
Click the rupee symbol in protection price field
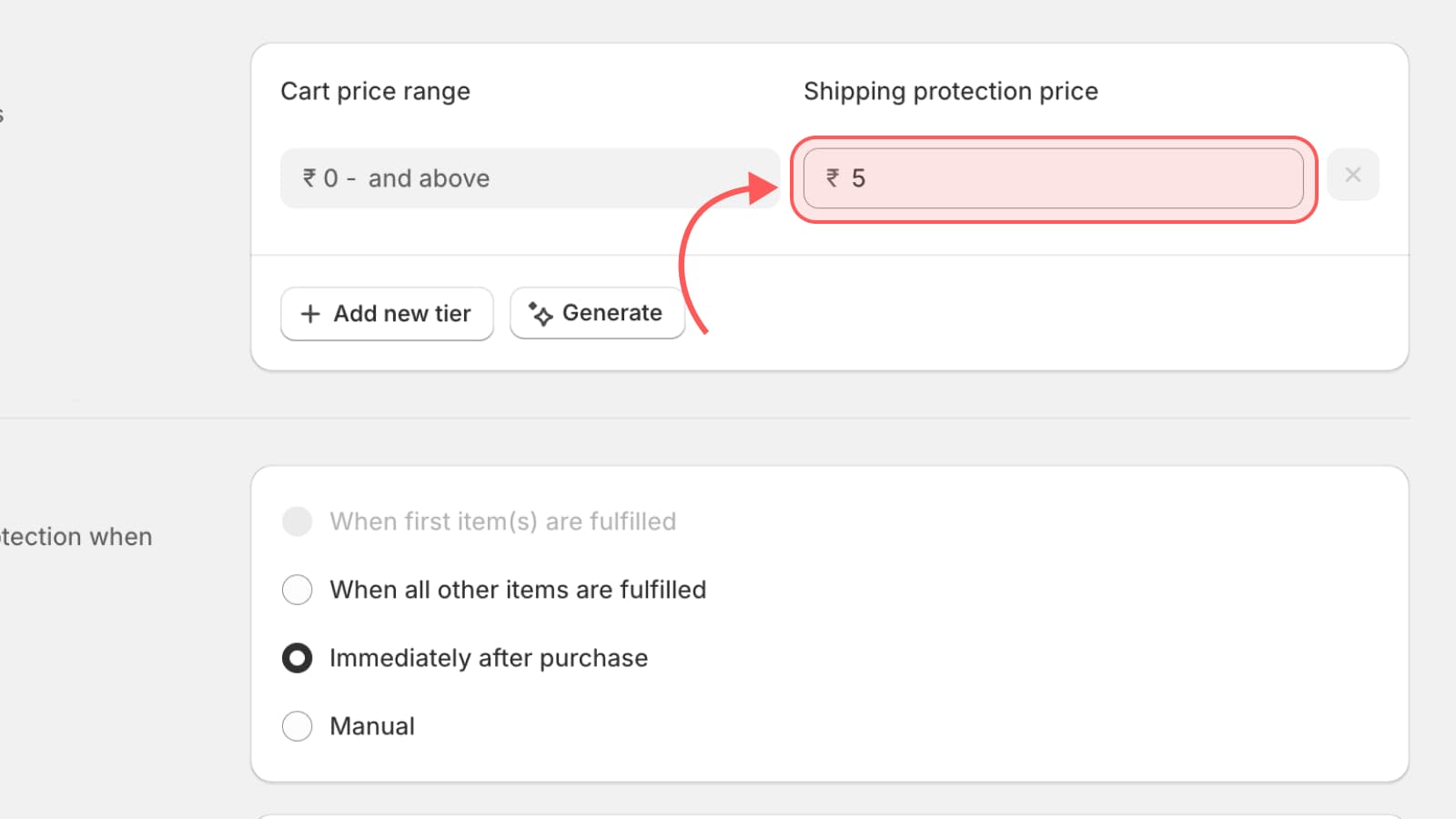pos(833,178)
